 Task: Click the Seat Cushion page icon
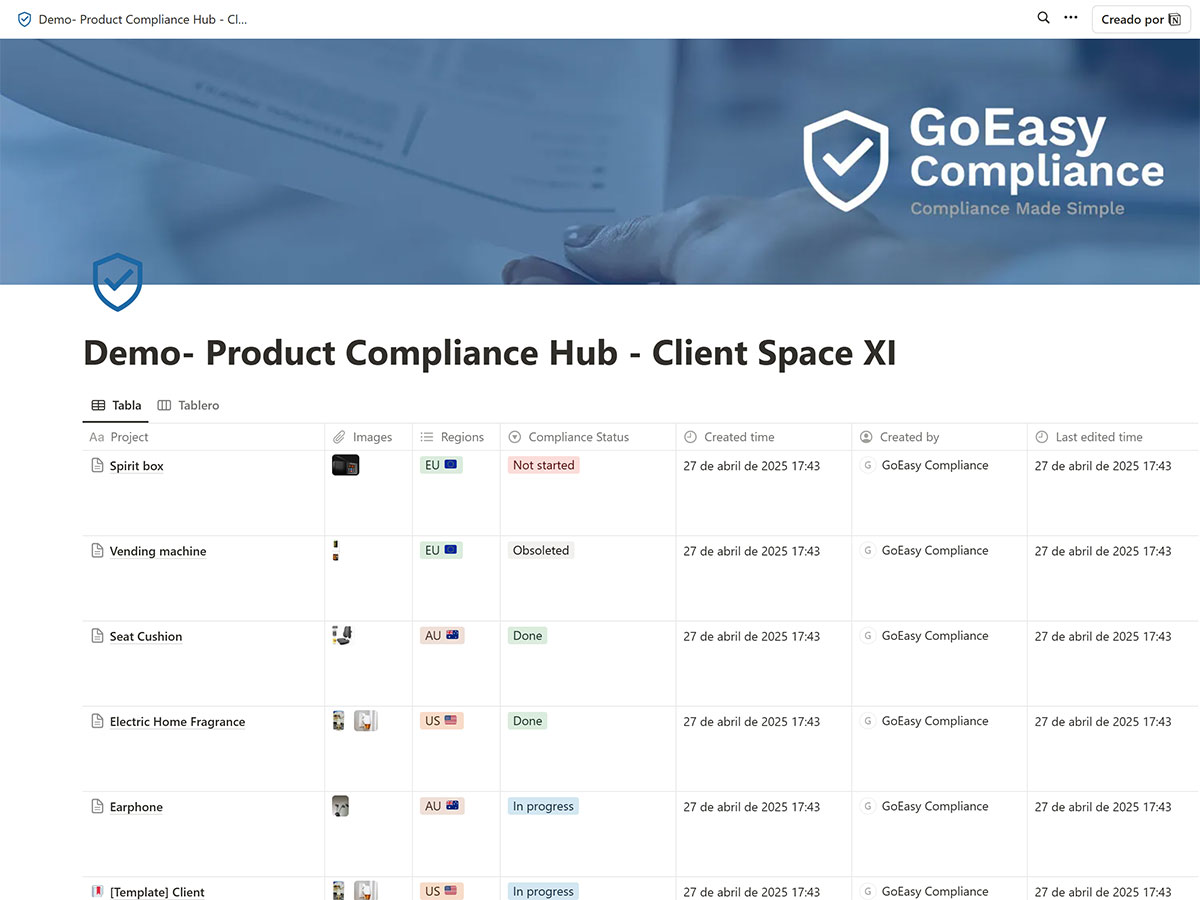point(97,636)
